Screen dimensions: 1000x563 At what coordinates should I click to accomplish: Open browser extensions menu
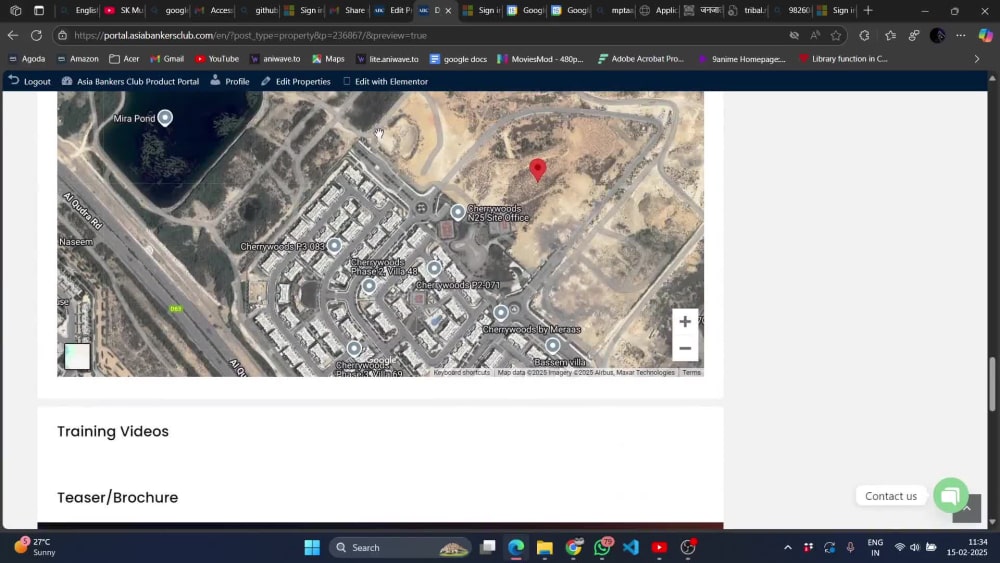click(864, 36)
